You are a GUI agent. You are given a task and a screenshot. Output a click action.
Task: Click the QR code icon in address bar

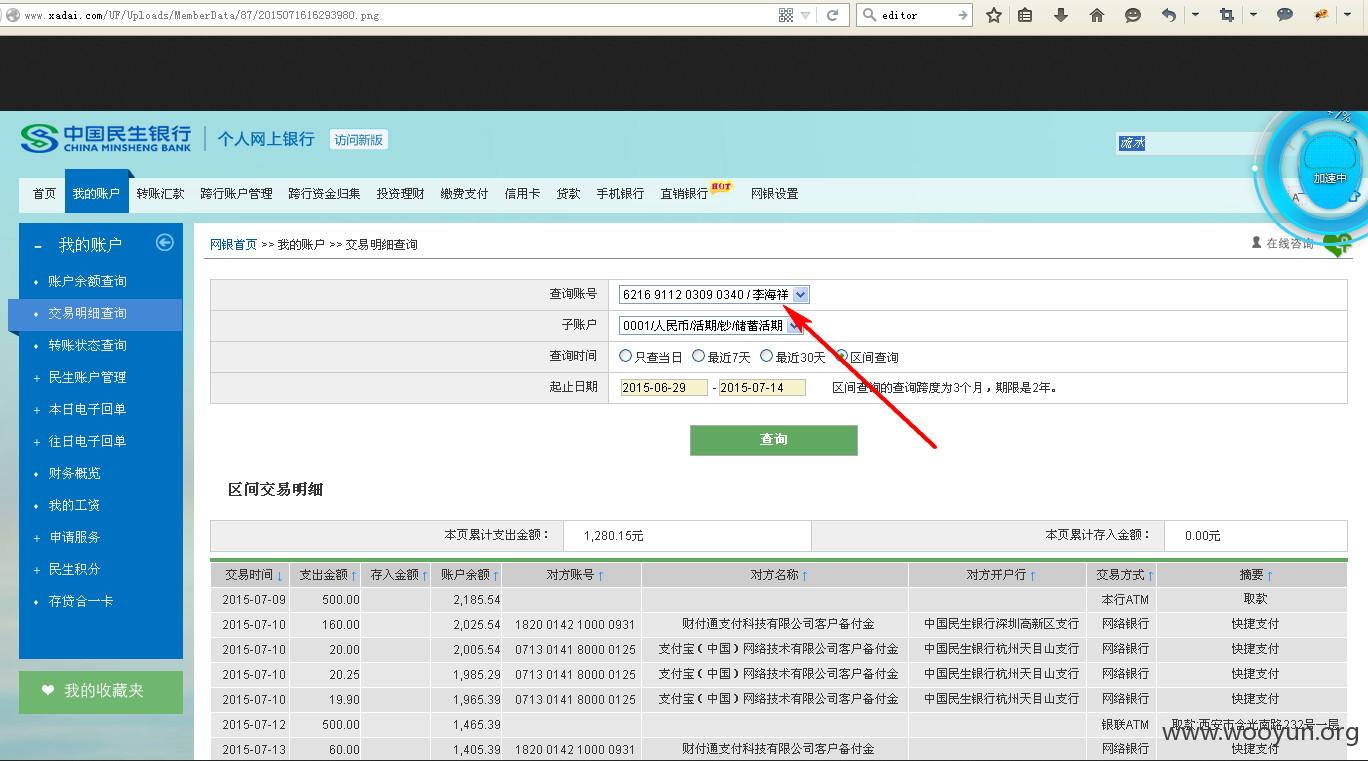coord(786,15)
